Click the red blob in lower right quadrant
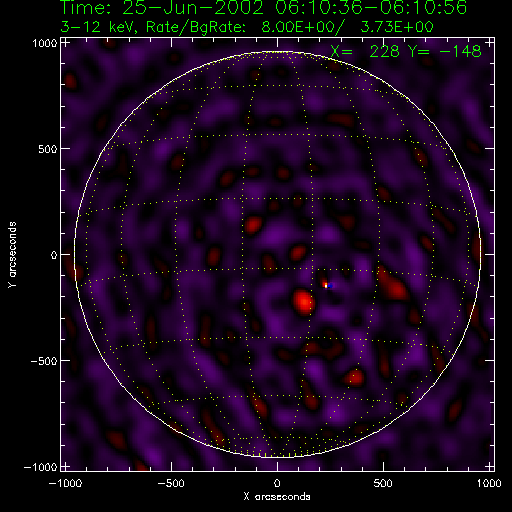The image size is (512, 512). (x=355, y=378)
